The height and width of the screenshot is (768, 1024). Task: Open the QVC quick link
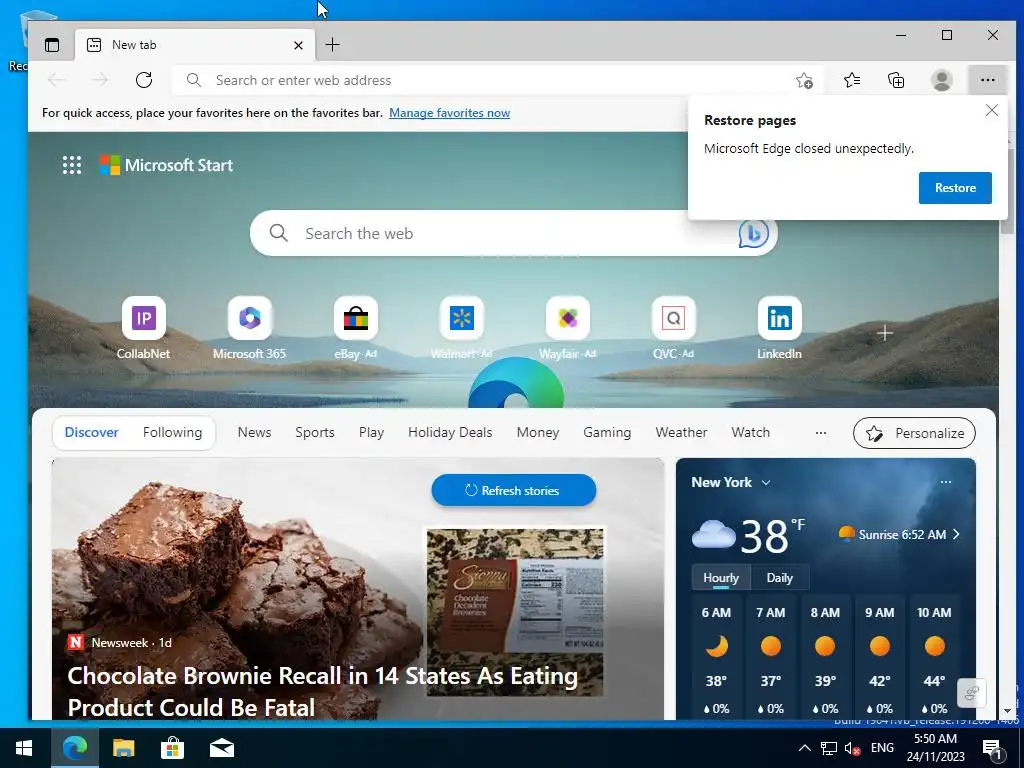673,328
